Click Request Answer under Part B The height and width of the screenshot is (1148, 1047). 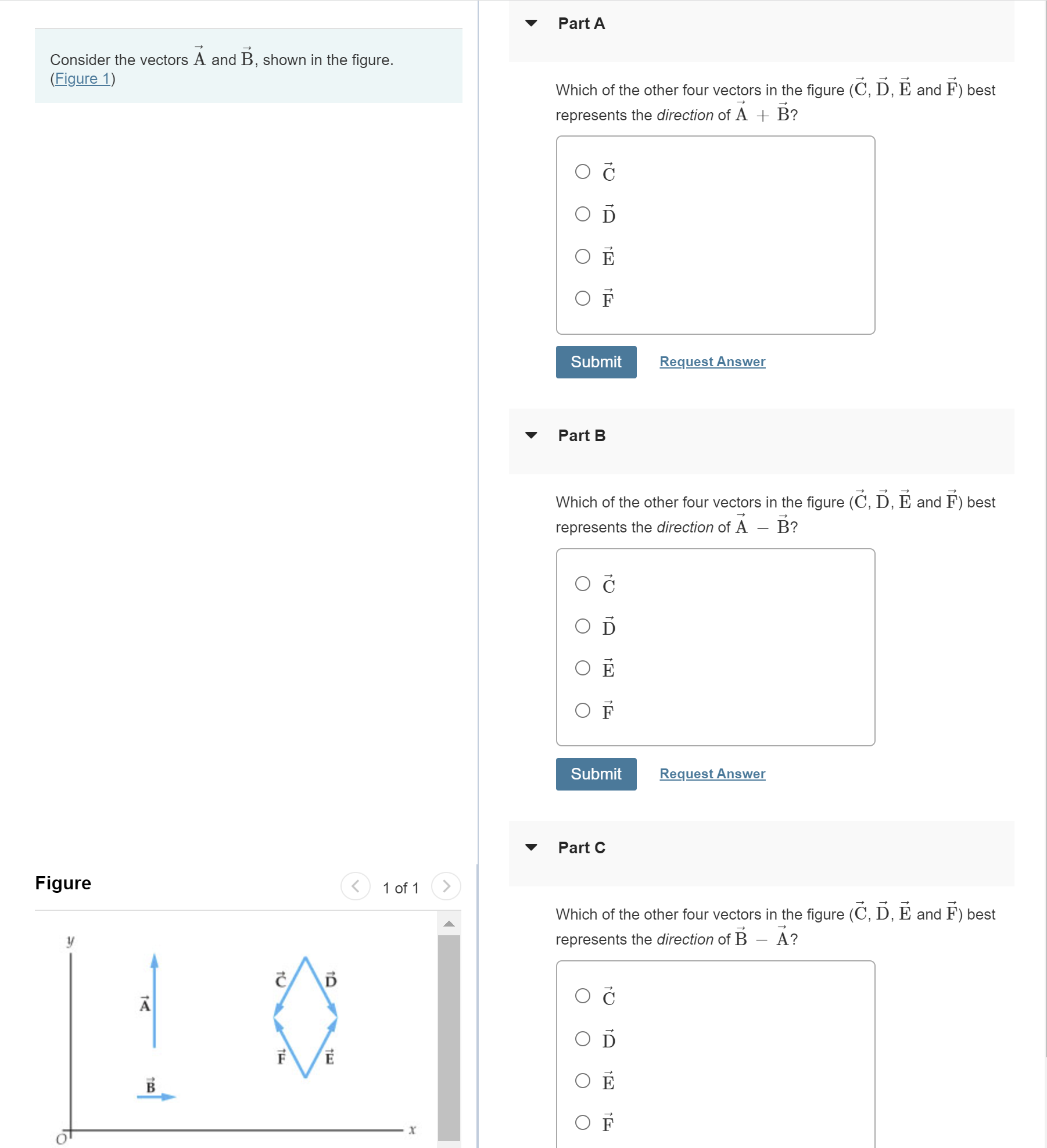point(711,774)
